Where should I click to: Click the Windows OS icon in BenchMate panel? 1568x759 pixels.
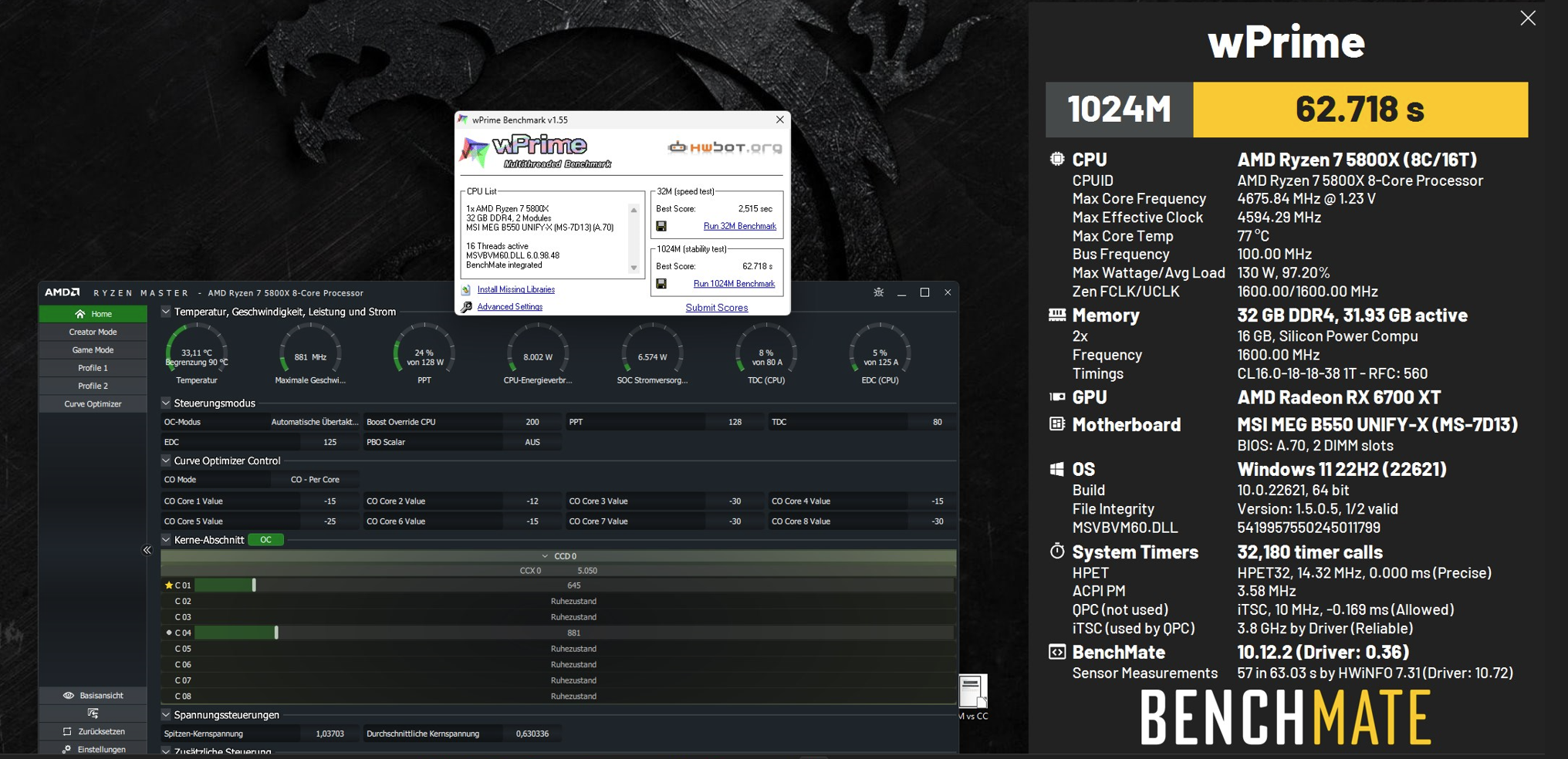click(1057, 469)
